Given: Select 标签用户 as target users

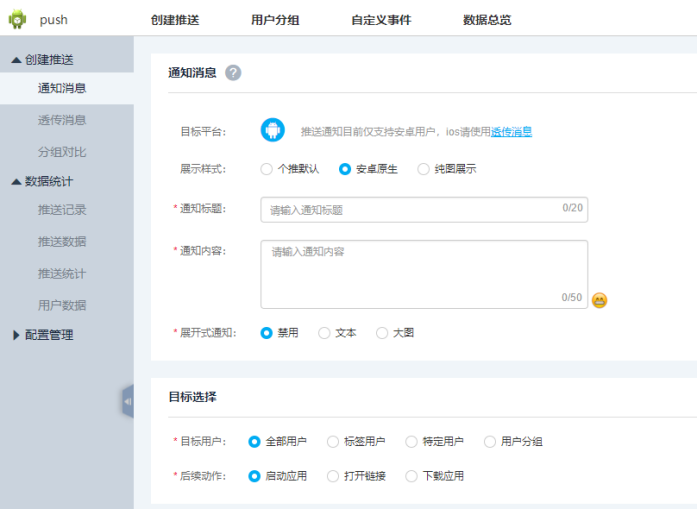Looking at the screenshot, I should 333,441.
